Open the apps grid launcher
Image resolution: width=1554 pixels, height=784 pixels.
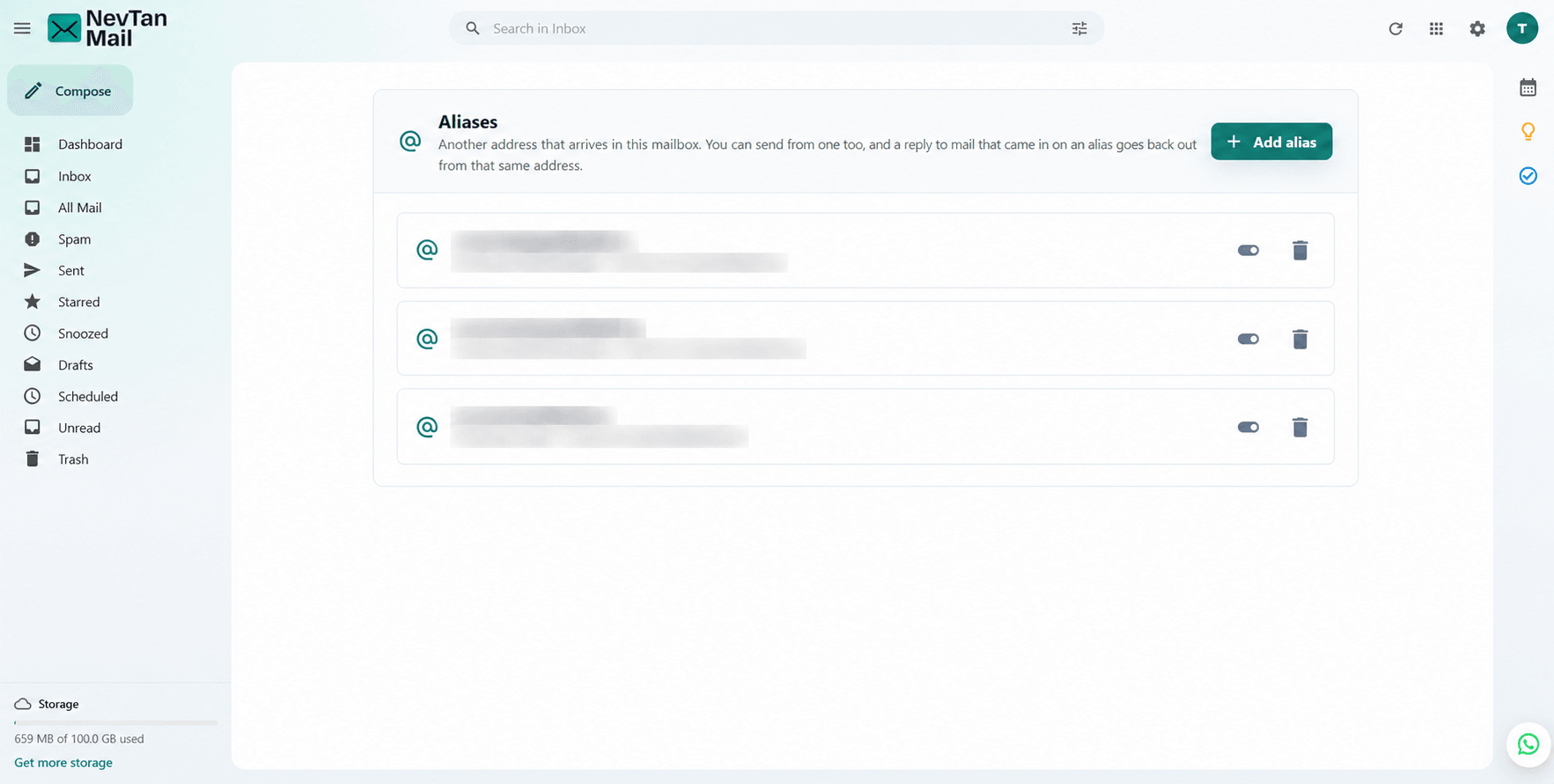pos(1436,28)
